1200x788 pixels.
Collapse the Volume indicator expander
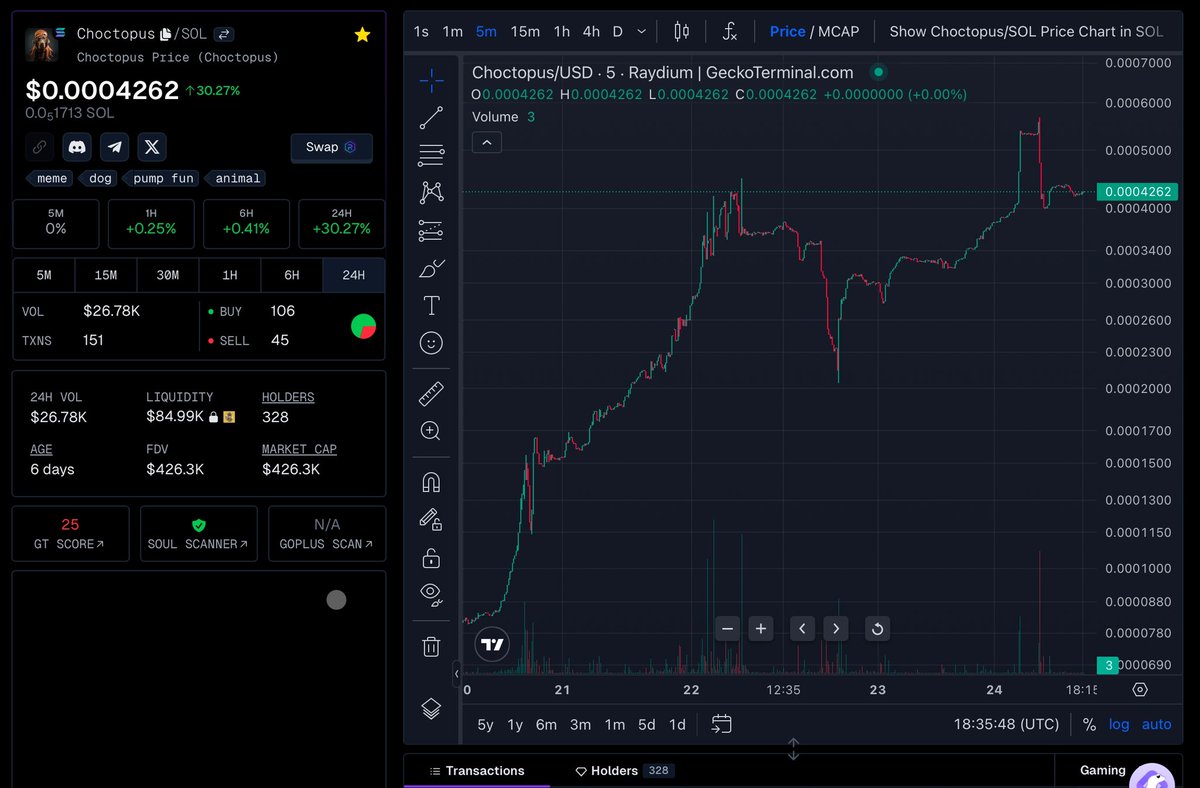[x=486, y=142]
